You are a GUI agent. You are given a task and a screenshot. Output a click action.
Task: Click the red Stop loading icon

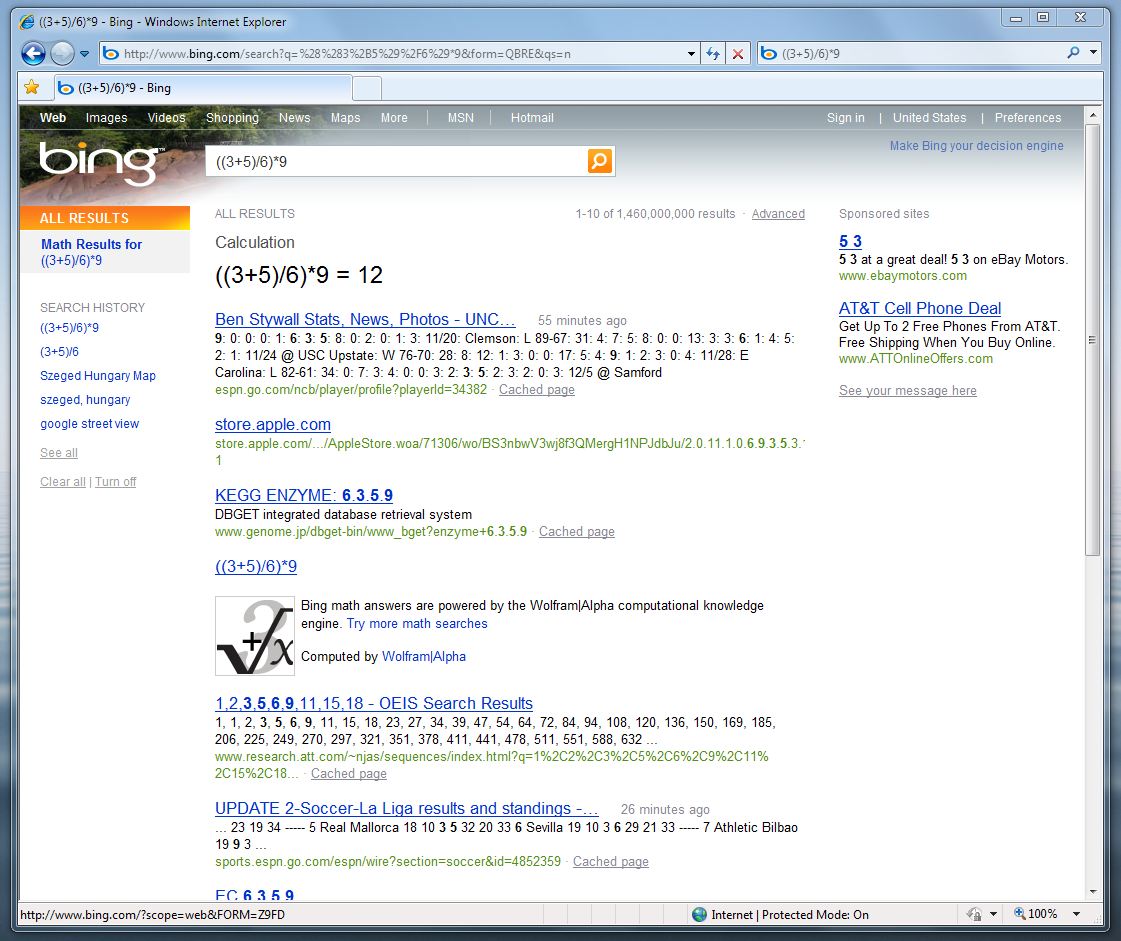pyautogui.click(x=738, y=54)
